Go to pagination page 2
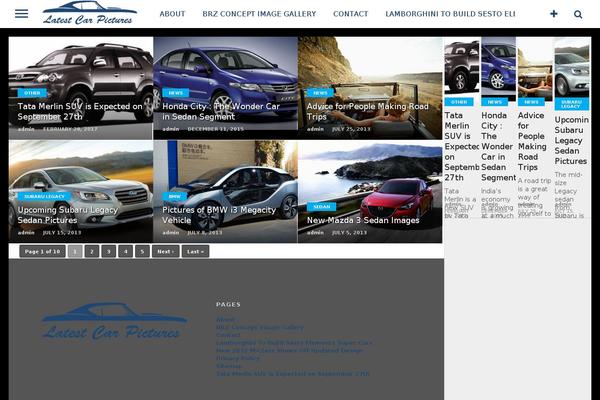Image resolution: width=600 pixels, height=400 pixels. [x=92, y=251]
